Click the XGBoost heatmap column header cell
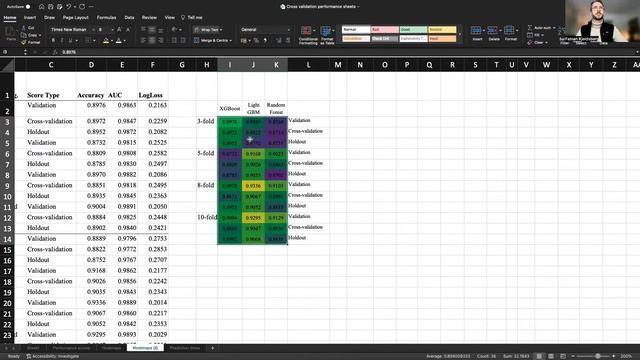 (x=229, y=108)
